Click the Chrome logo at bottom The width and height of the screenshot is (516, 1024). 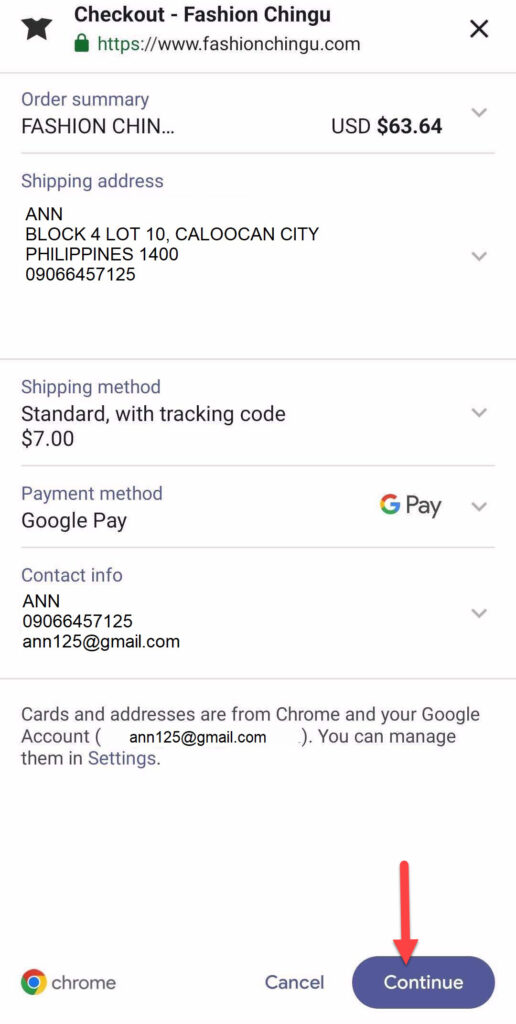tap(33, 982)
